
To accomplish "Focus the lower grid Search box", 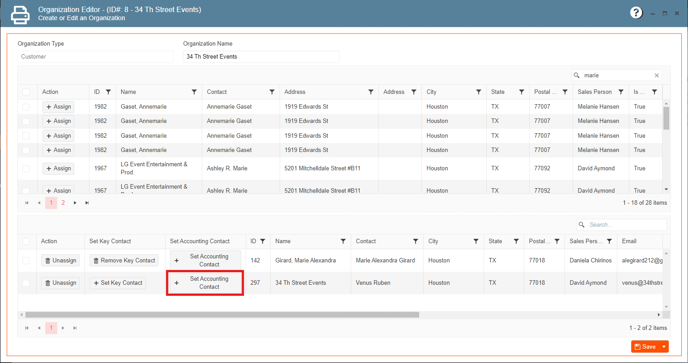I will [x=621, y=225].
